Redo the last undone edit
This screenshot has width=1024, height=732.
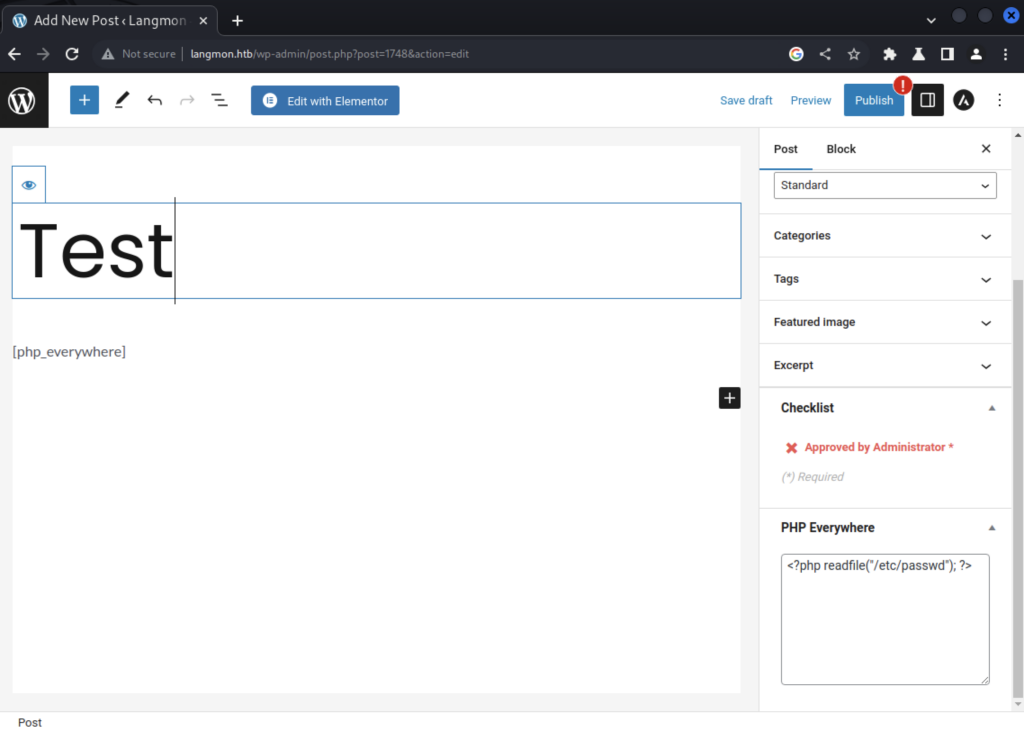(x=187, y=100)
